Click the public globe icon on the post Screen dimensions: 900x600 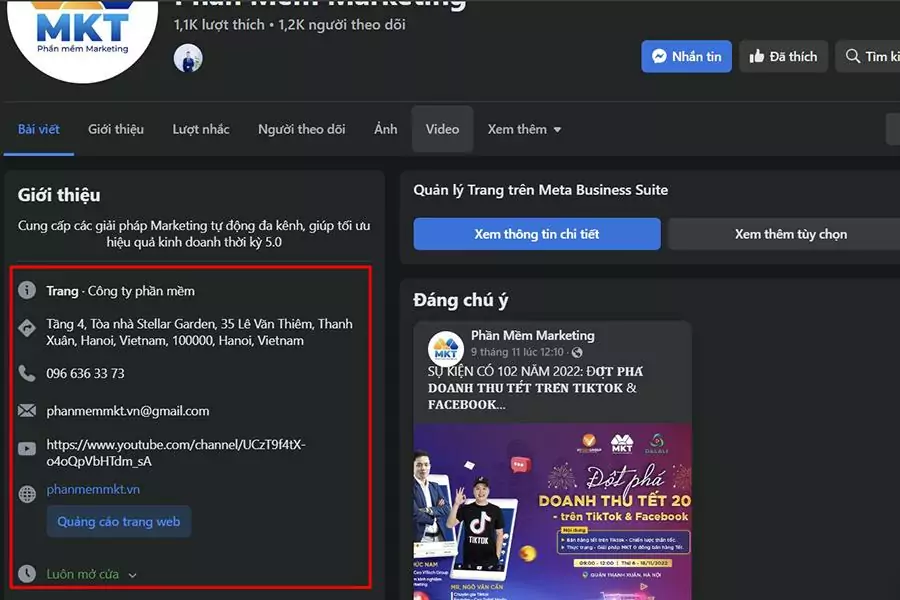[577, 352]
